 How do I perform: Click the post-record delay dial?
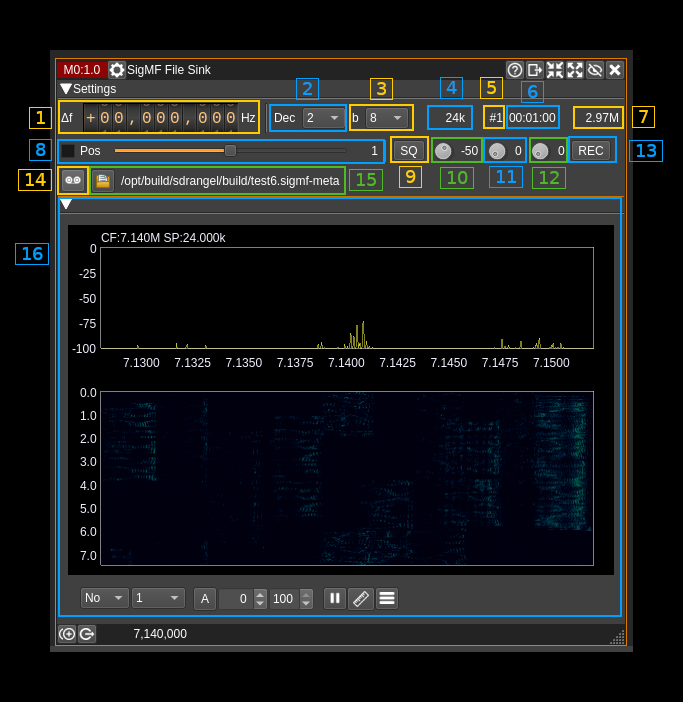point(540,151)
